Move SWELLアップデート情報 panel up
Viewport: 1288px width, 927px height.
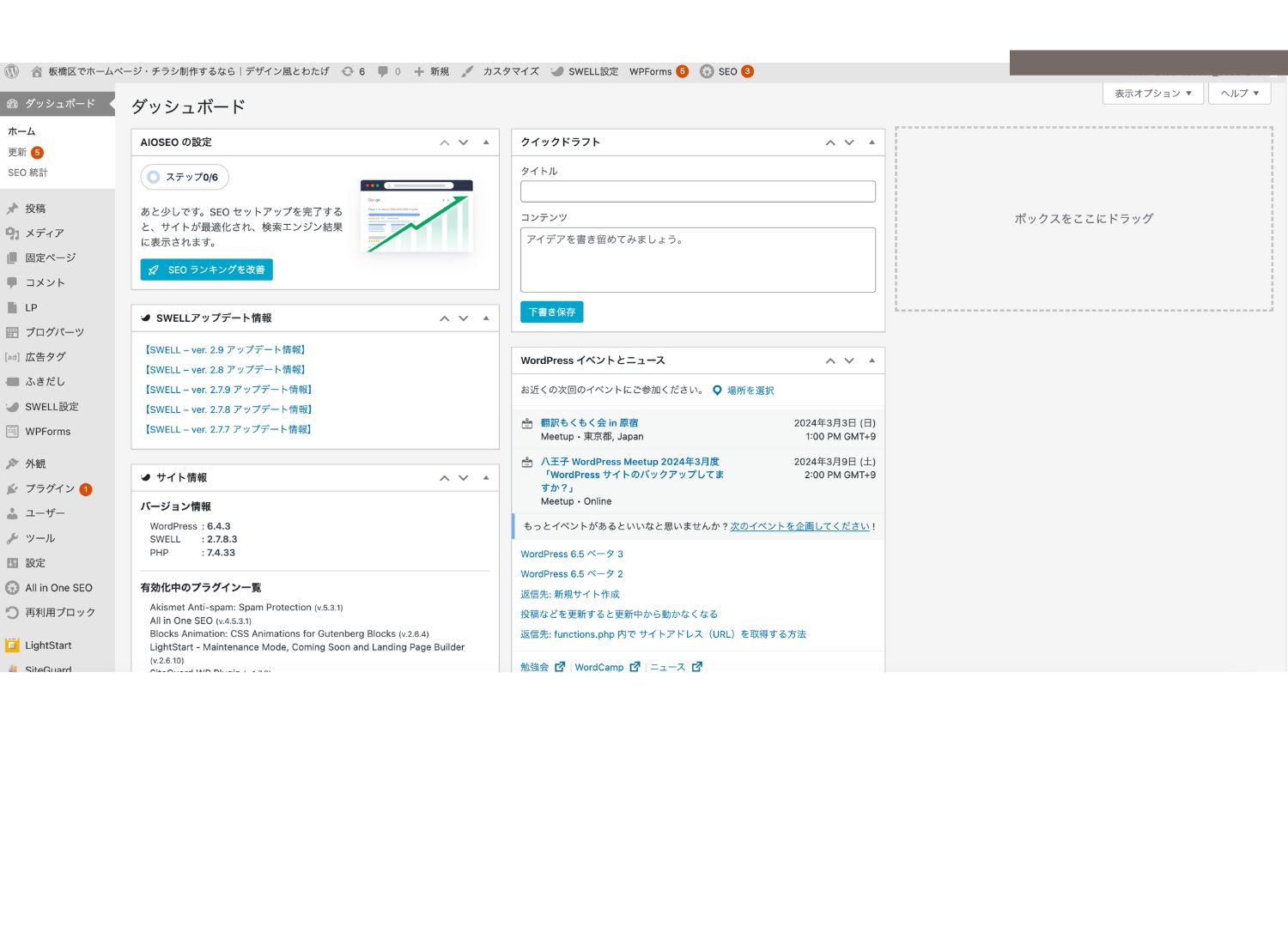pos(445,318)
